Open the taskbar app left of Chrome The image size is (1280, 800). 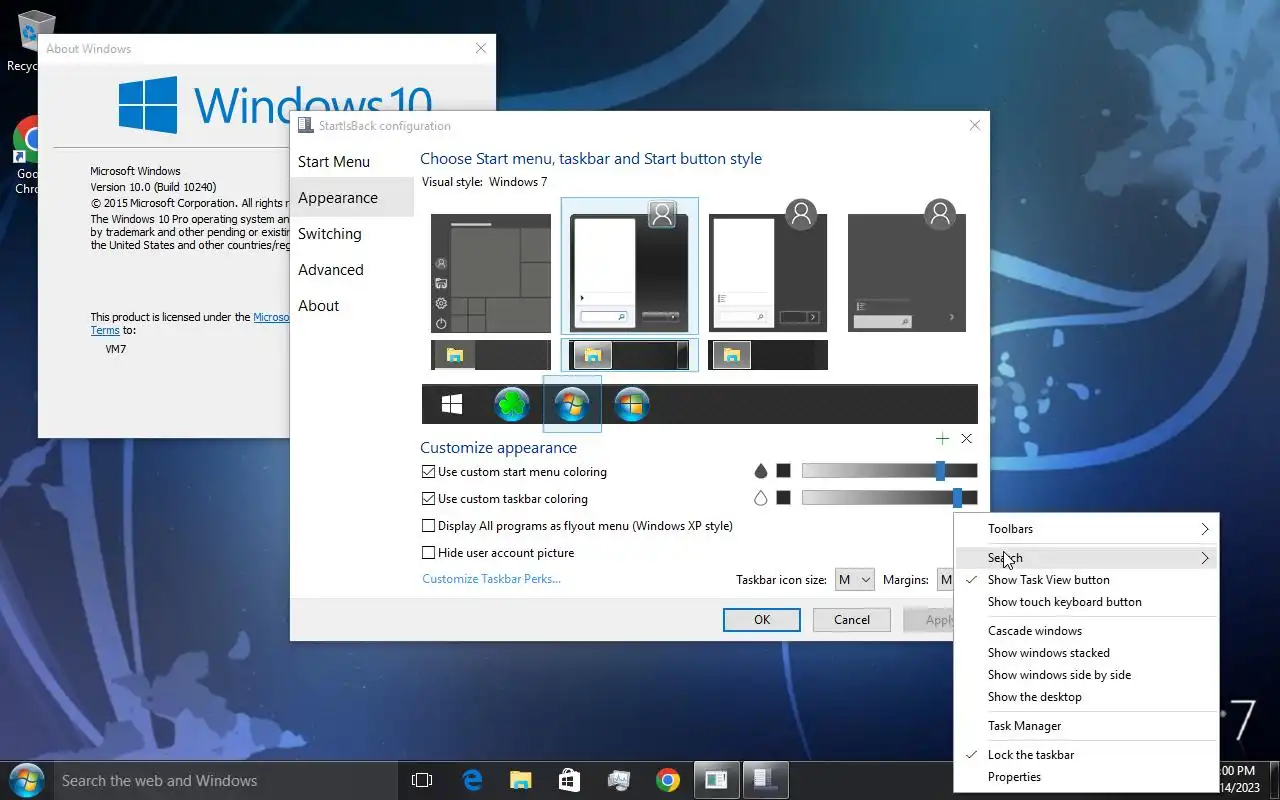pos(619,780)
